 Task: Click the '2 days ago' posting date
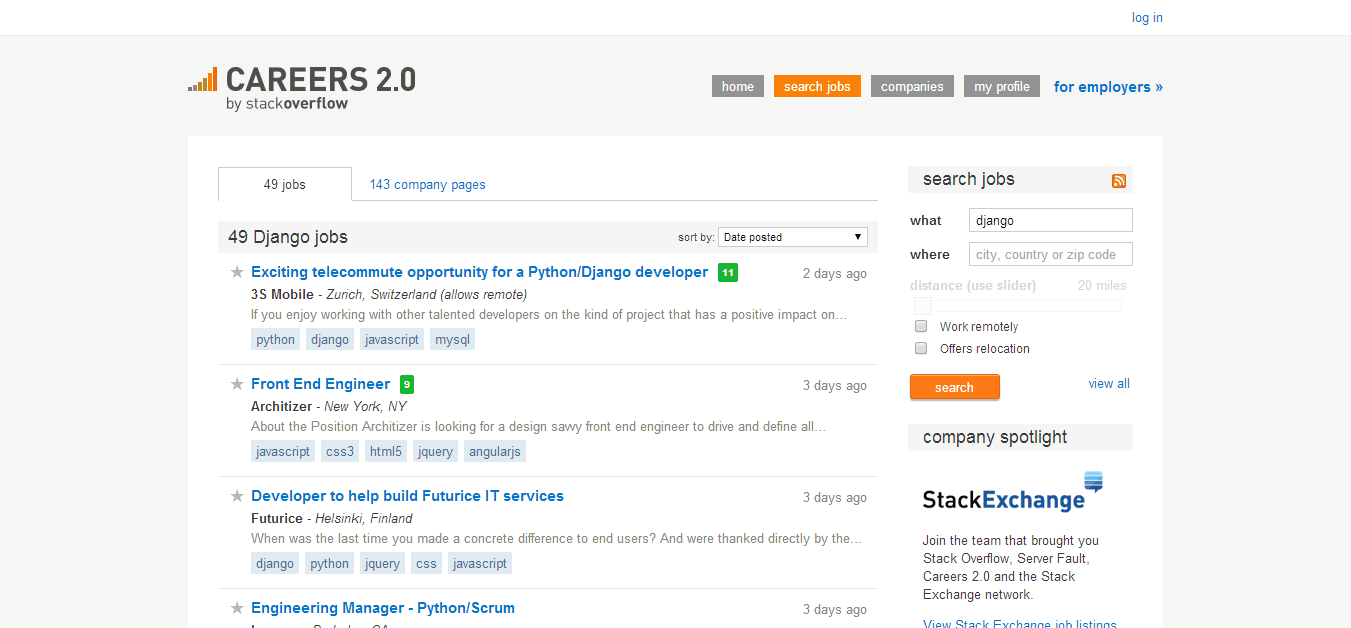pyautogui.click(x=835, y=274)
